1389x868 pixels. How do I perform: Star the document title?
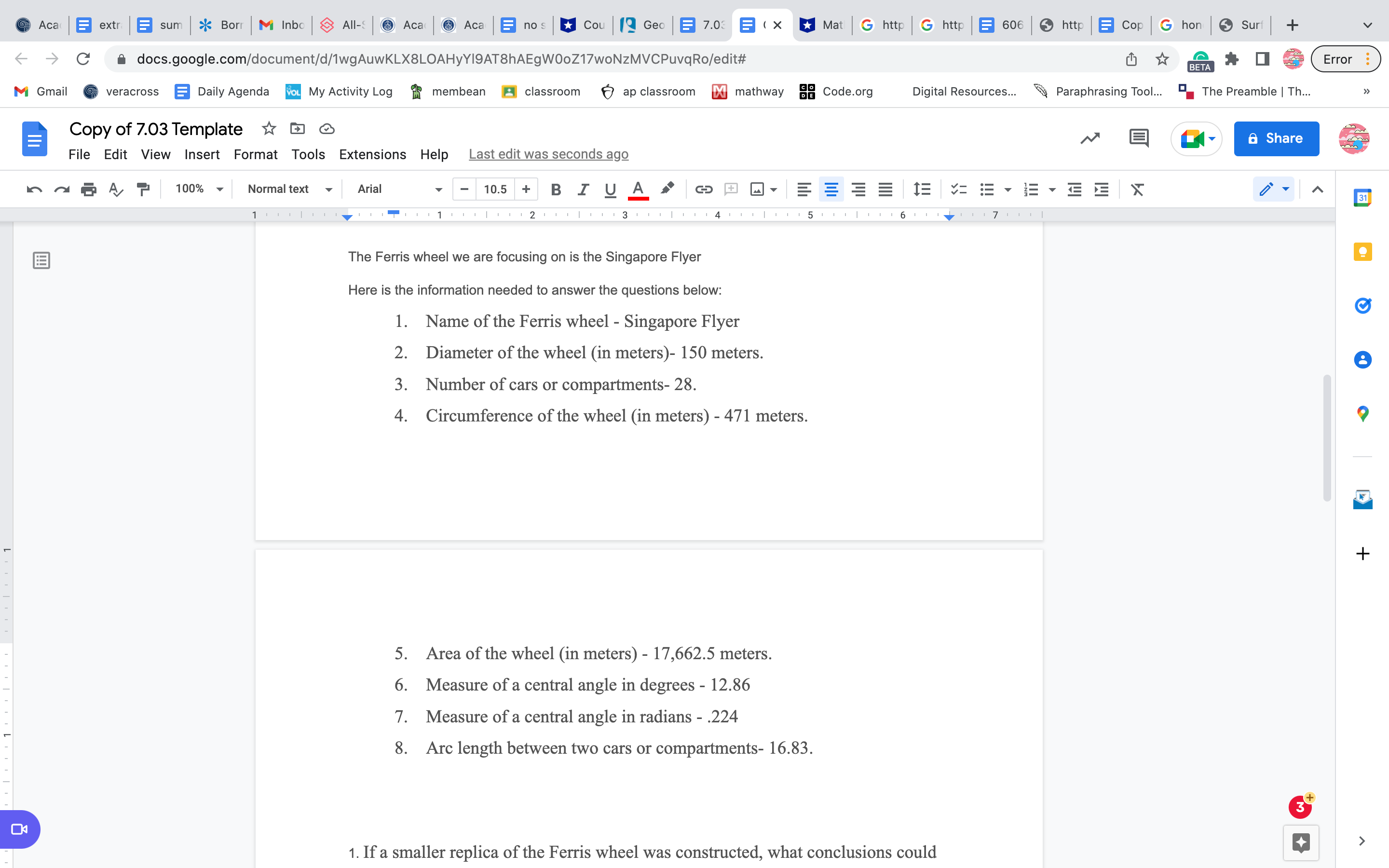click(269, 129)
